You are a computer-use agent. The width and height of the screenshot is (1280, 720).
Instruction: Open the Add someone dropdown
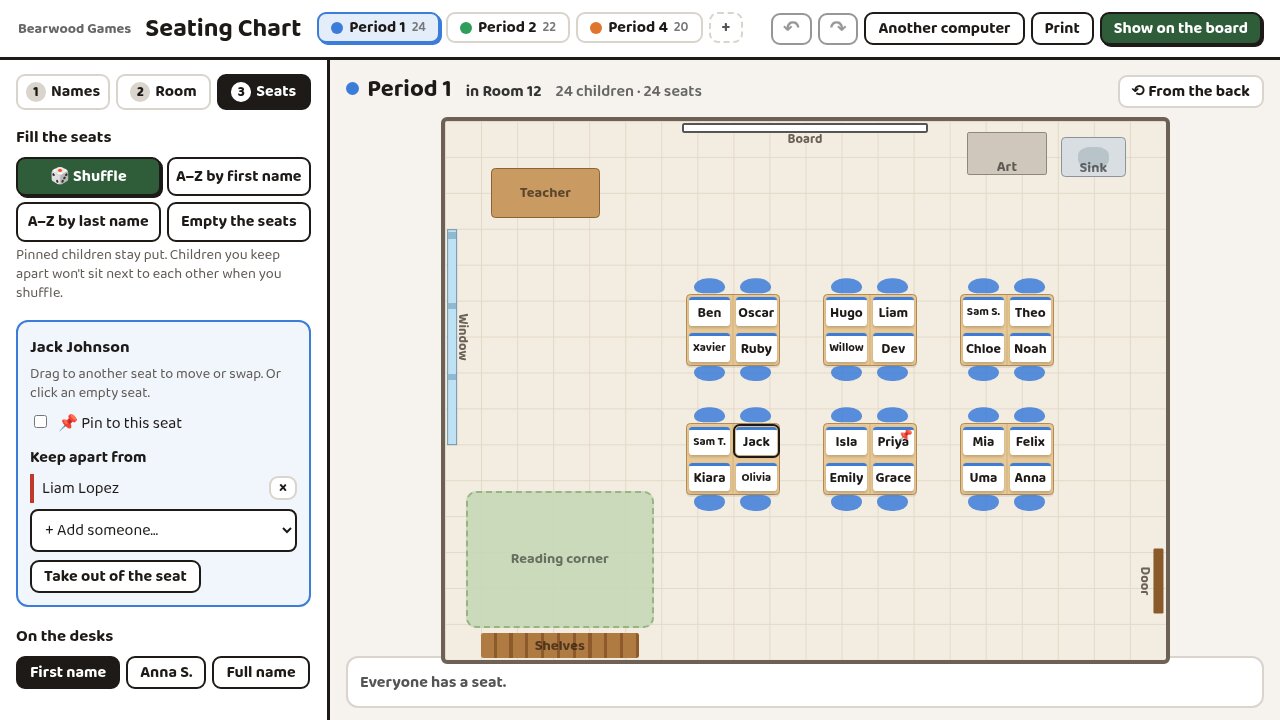163,530
